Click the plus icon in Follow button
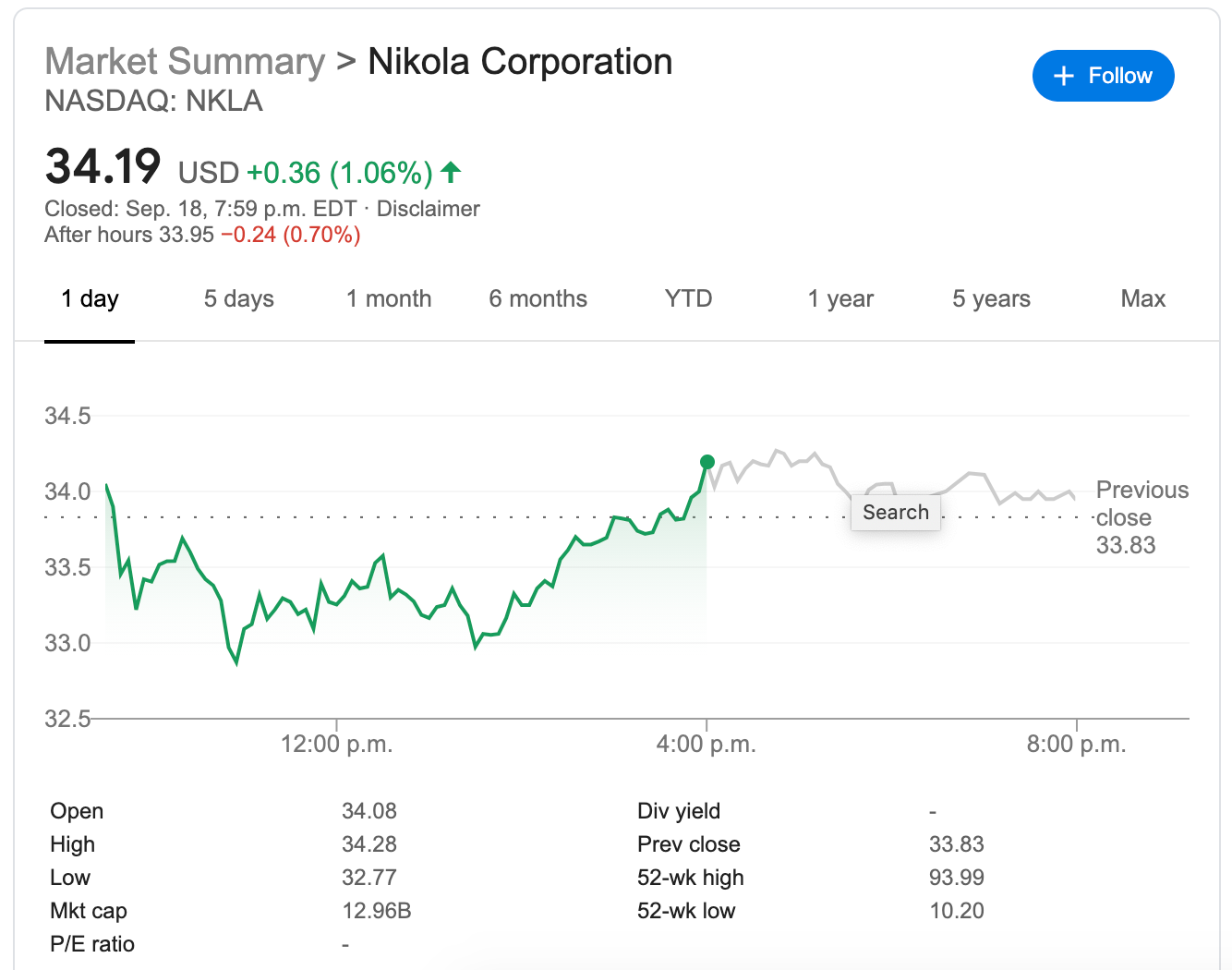The image size is (1232, 970). pyautogui.click(x=1063, y=76)
